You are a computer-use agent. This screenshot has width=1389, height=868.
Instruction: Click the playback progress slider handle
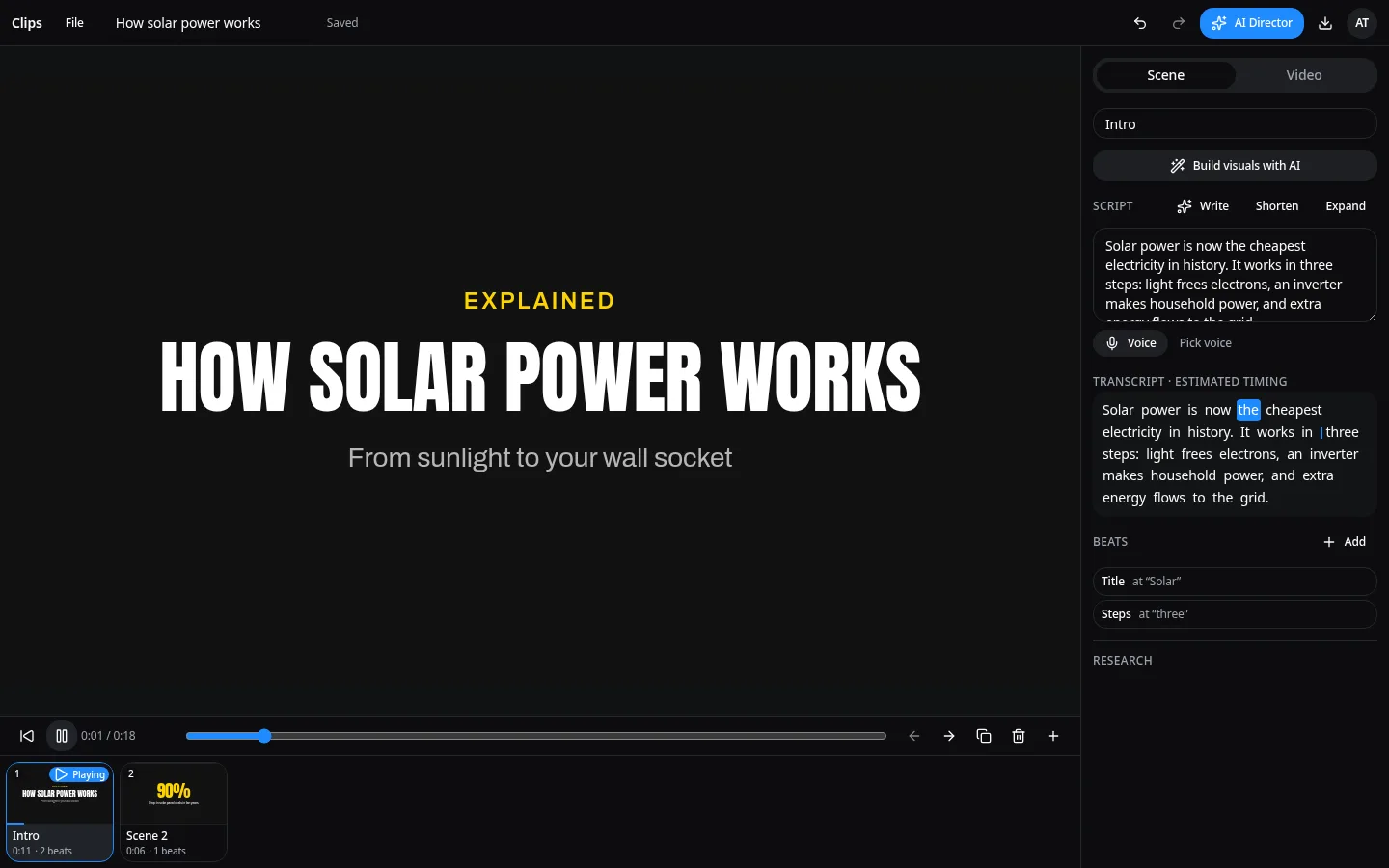(x=264, y=736)
